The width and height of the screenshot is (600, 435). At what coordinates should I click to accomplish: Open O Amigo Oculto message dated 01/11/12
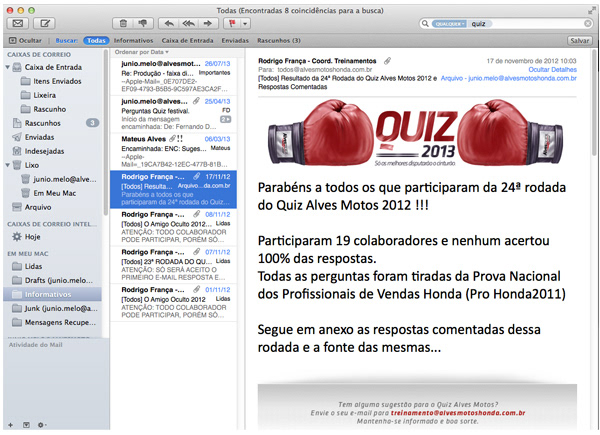[174, 302]
